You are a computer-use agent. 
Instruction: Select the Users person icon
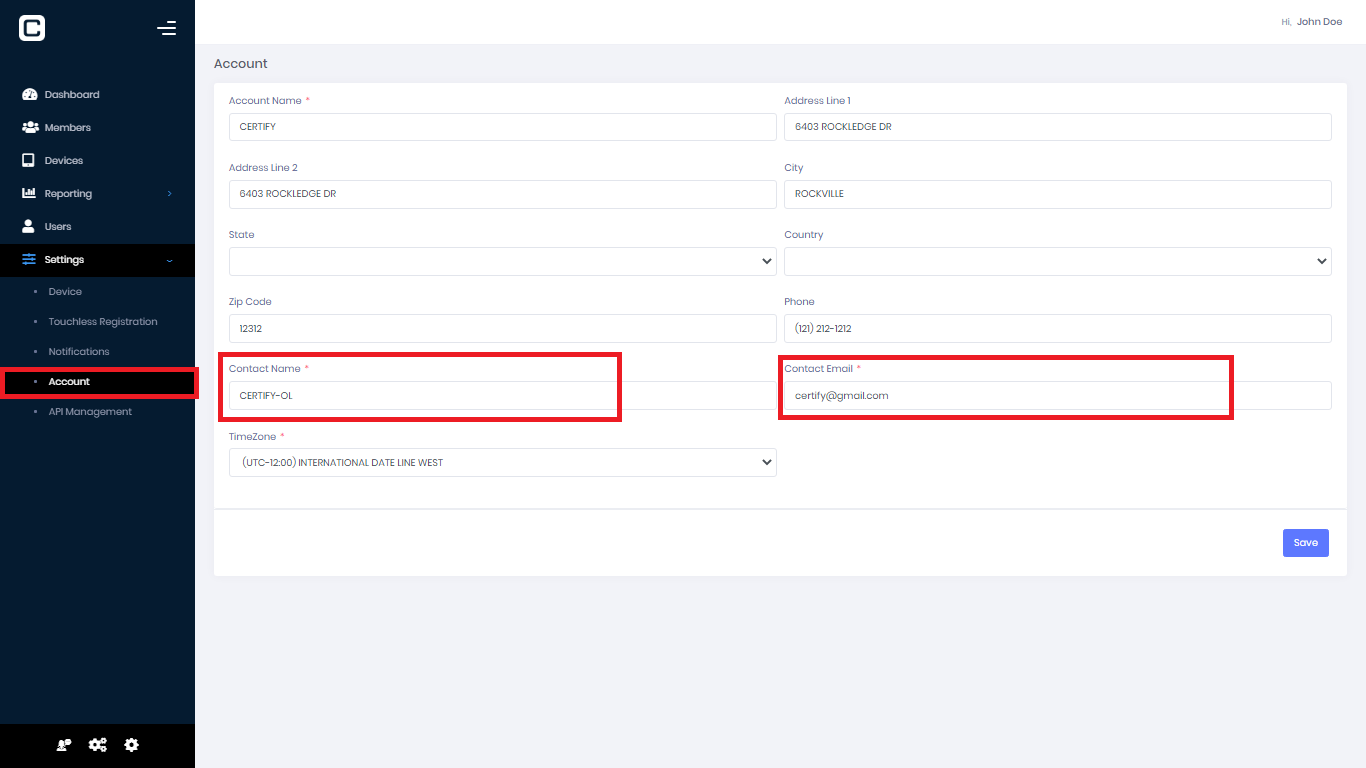[30, 226]
